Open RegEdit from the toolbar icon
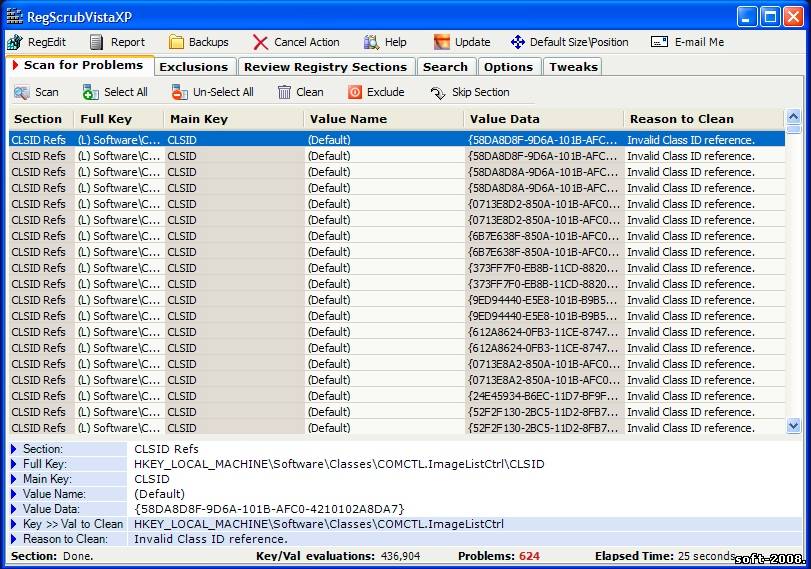 point(14,42)
